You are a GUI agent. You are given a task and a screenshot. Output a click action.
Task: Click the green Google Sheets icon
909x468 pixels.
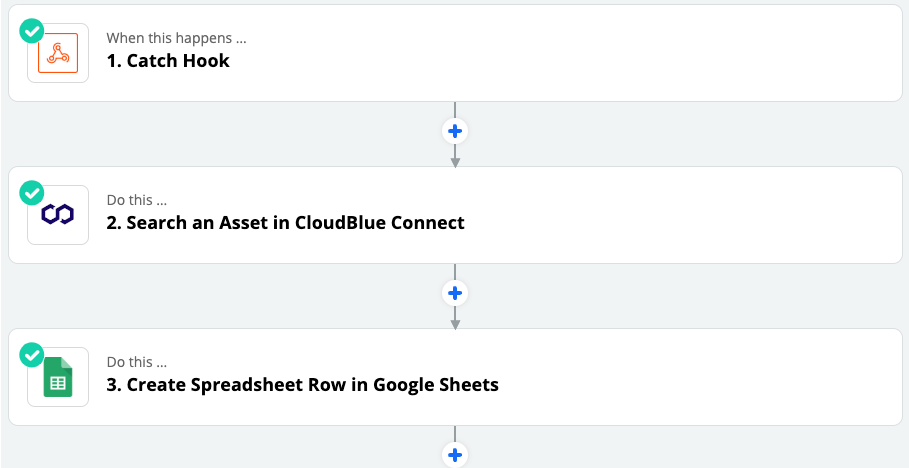(58, 376)
